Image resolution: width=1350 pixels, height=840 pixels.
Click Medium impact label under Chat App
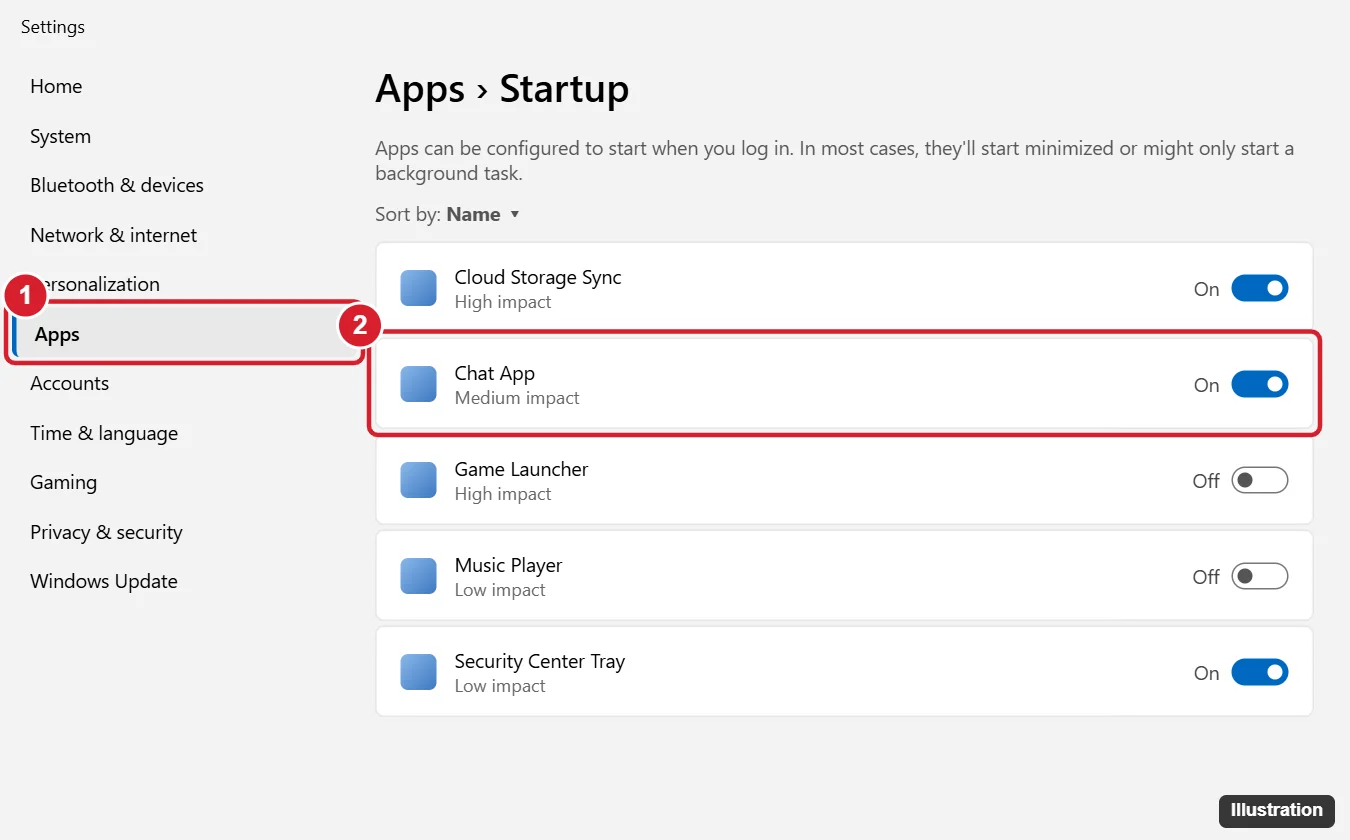[517, 398]
